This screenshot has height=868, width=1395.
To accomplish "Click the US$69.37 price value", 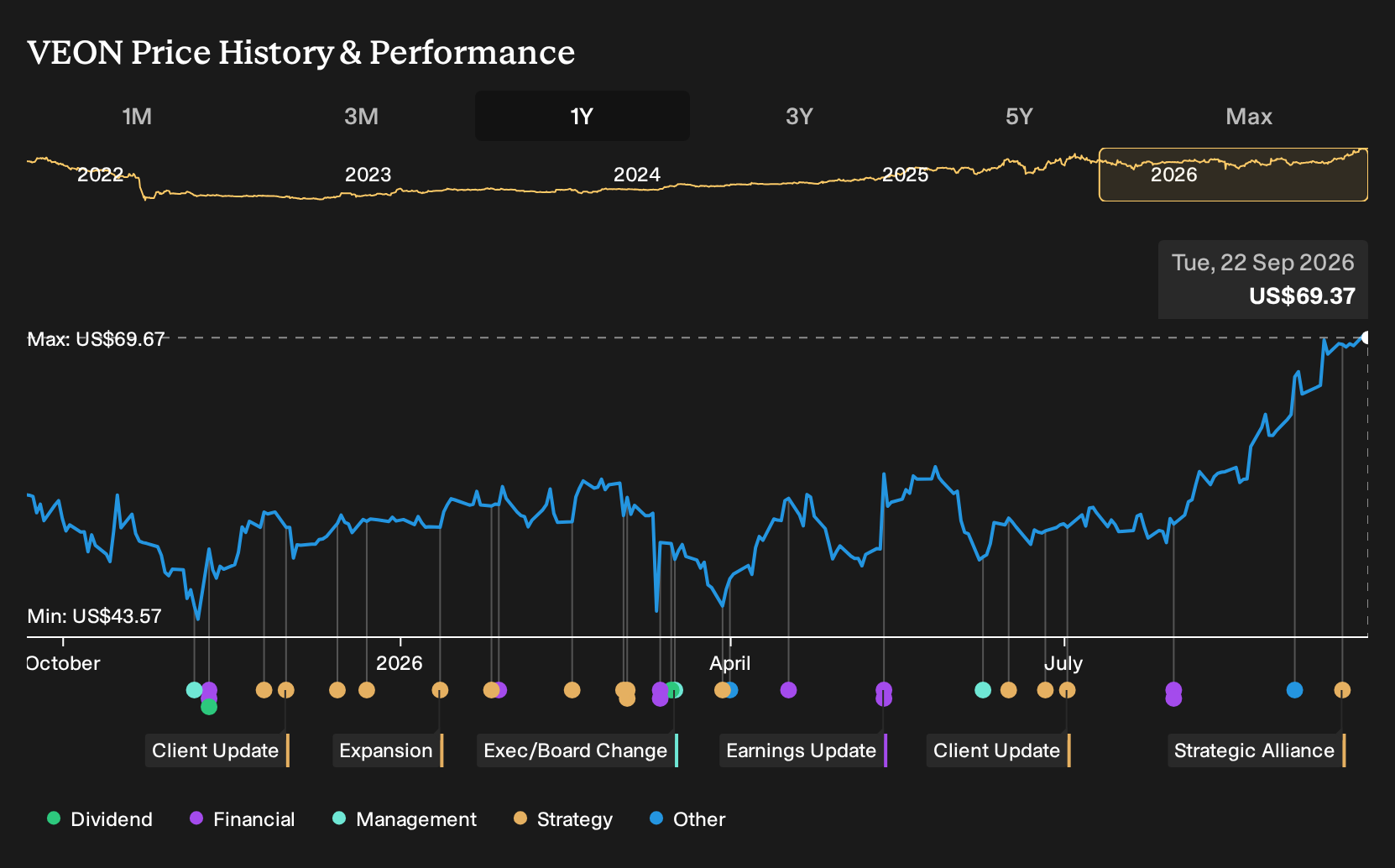I will pos(1302,296).
